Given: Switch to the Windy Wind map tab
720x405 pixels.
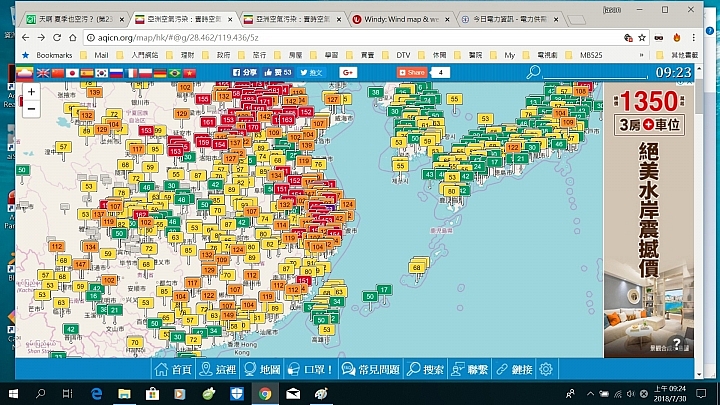Looking at the screenshot, I should click(x=400, y=19).
